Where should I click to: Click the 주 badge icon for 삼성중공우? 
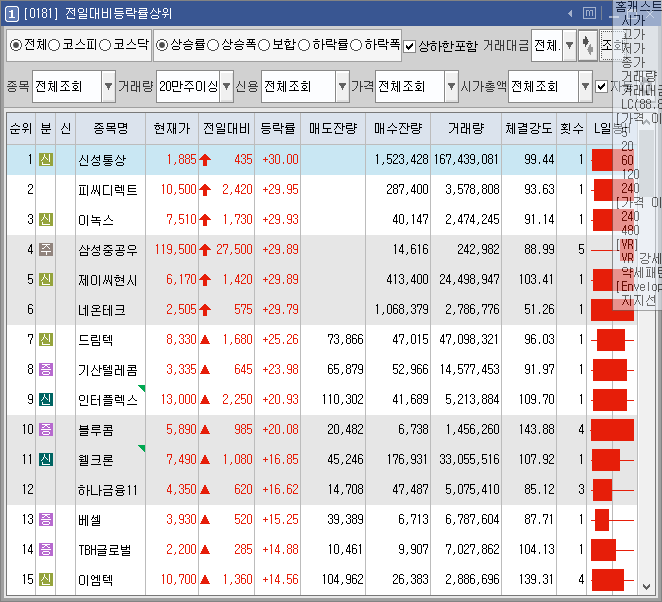(x=46, y=249)
